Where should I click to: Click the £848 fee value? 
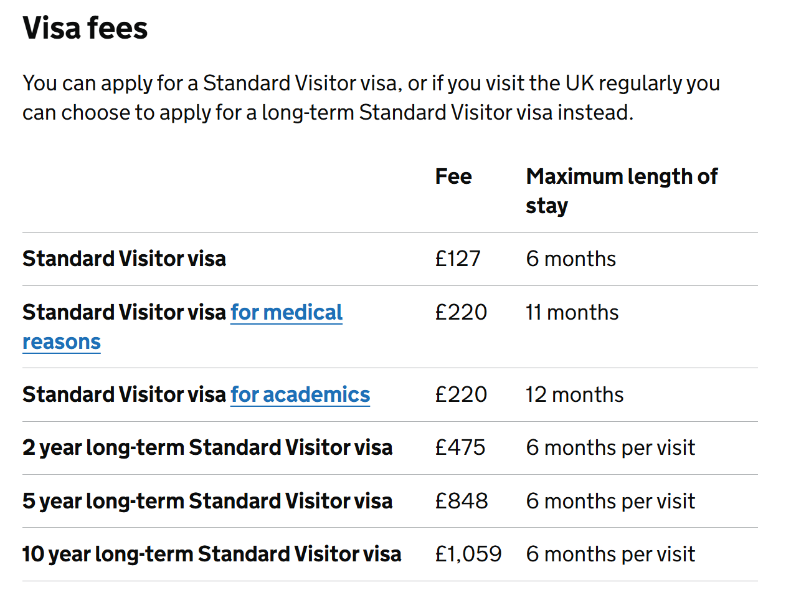point(461,501)
